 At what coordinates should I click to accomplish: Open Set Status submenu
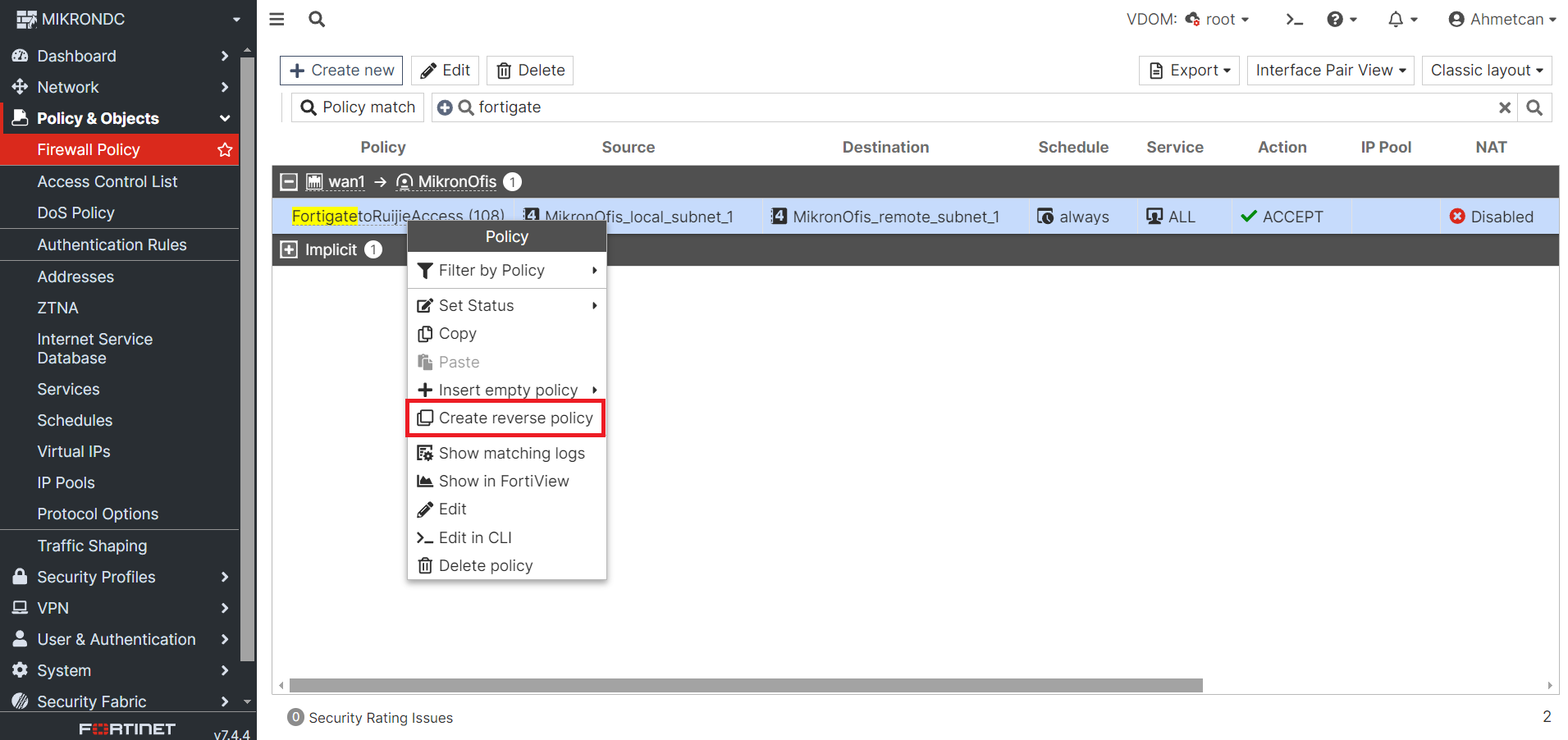[506, 305]
